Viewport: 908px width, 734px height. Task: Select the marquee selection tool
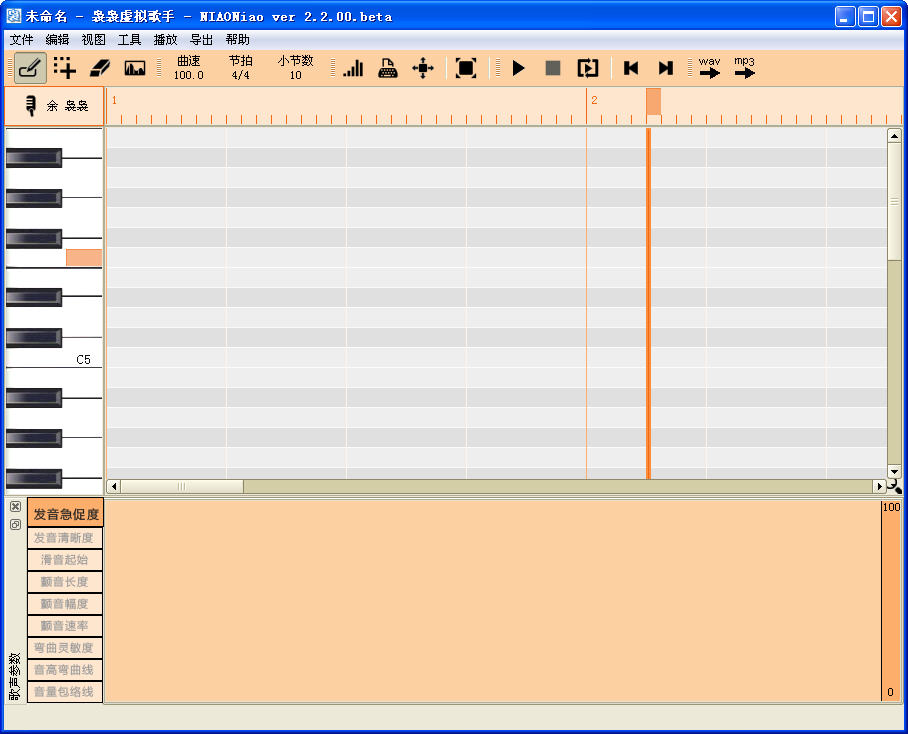pos(65,68)
